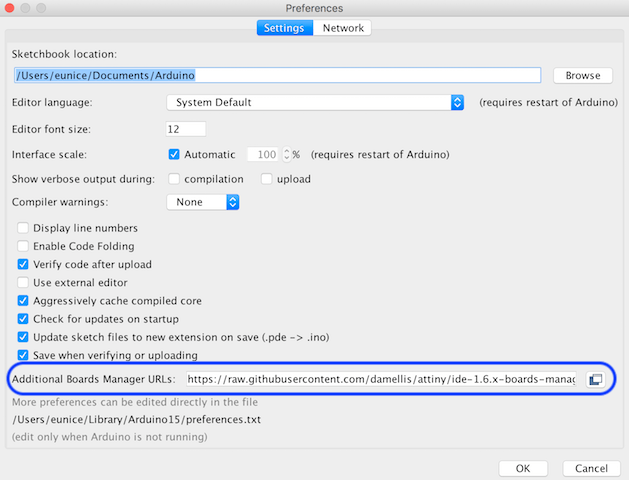Toggle Save when verifying or uploading
Screen dimensions: 629x480
(23, 355)
